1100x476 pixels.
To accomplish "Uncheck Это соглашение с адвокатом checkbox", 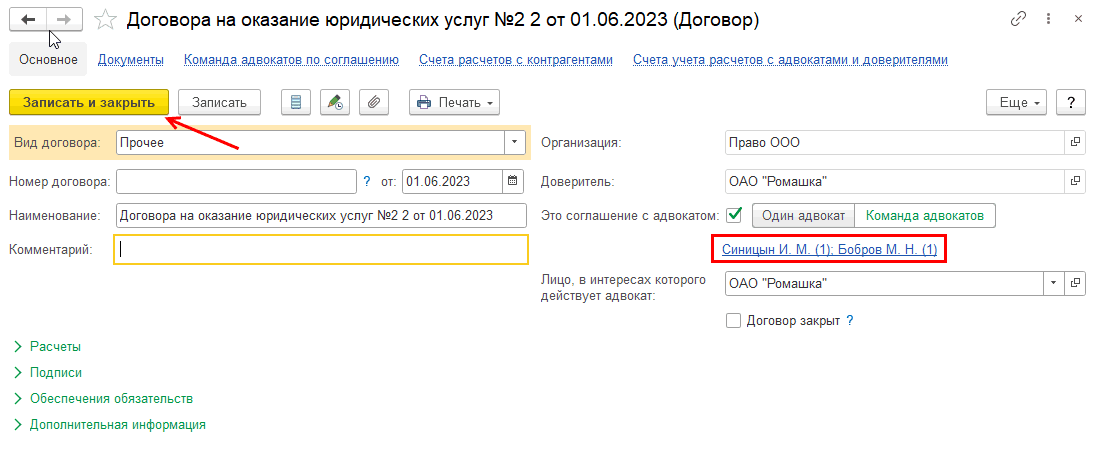I will pyautogui.click(x=735, y=214).
